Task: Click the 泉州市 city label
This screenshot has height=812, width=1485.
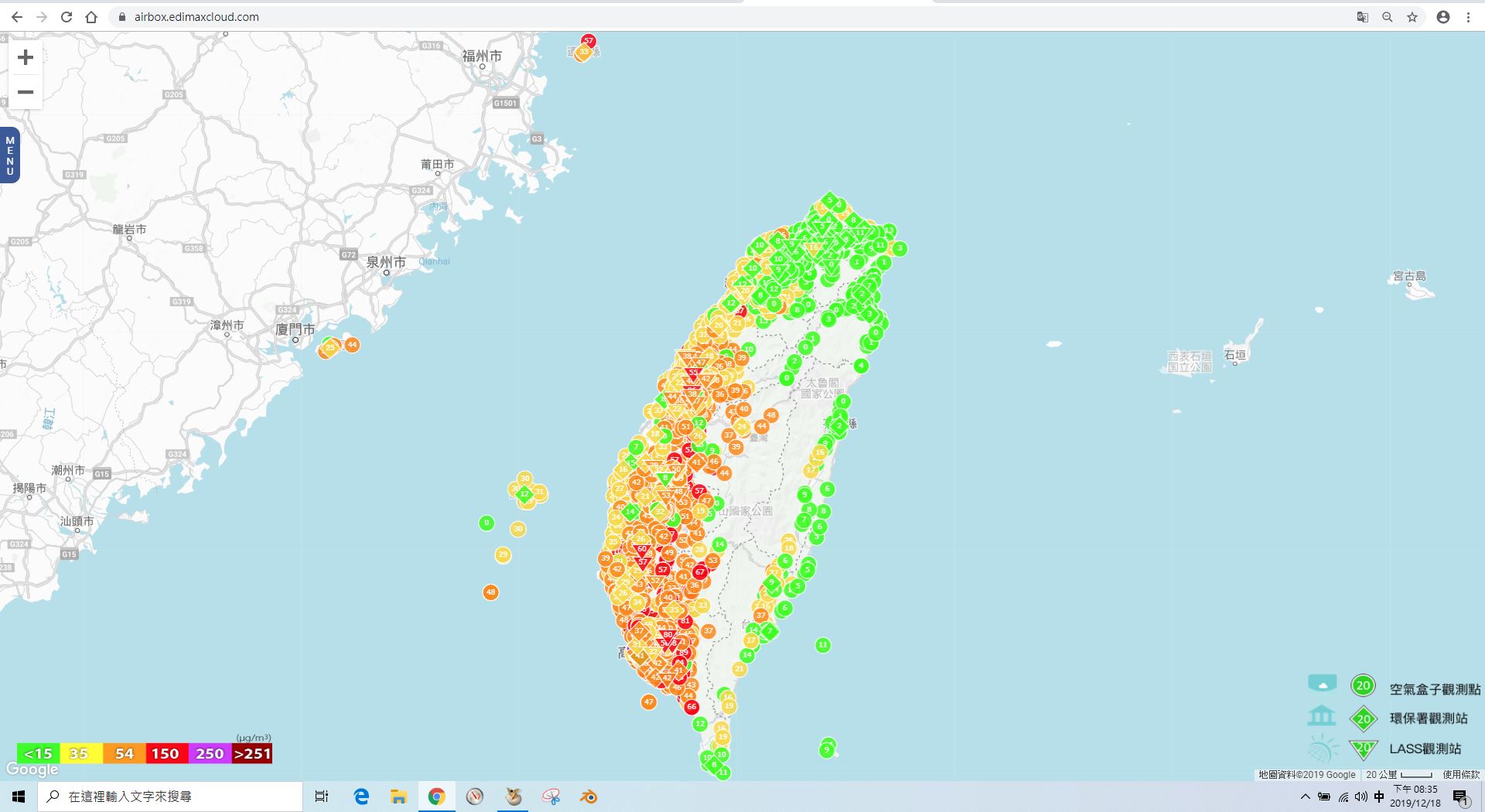Action: pos(386,262)
